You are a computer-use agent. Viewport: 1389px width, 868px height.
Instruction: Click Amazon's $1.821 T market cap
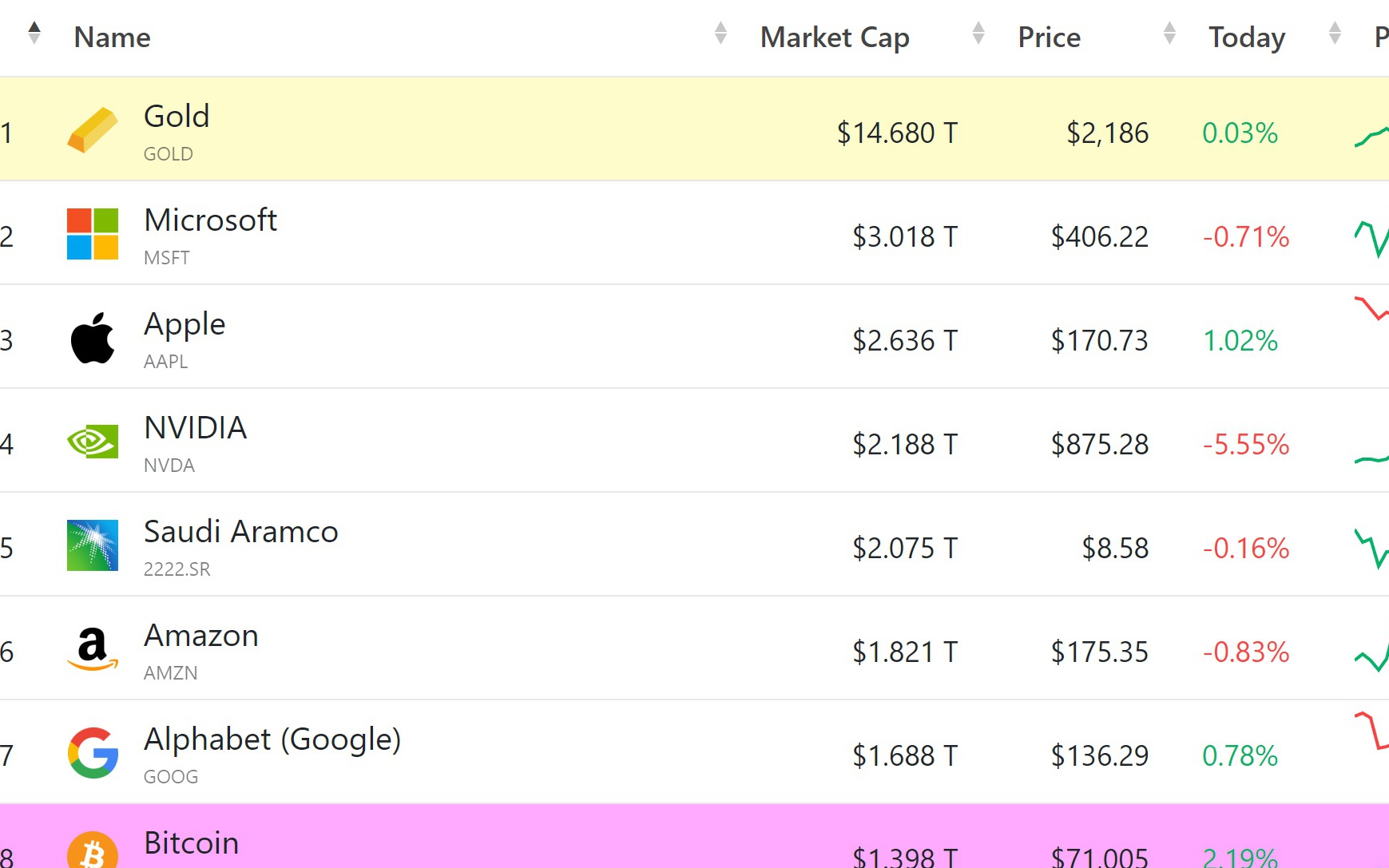(905, 652)
